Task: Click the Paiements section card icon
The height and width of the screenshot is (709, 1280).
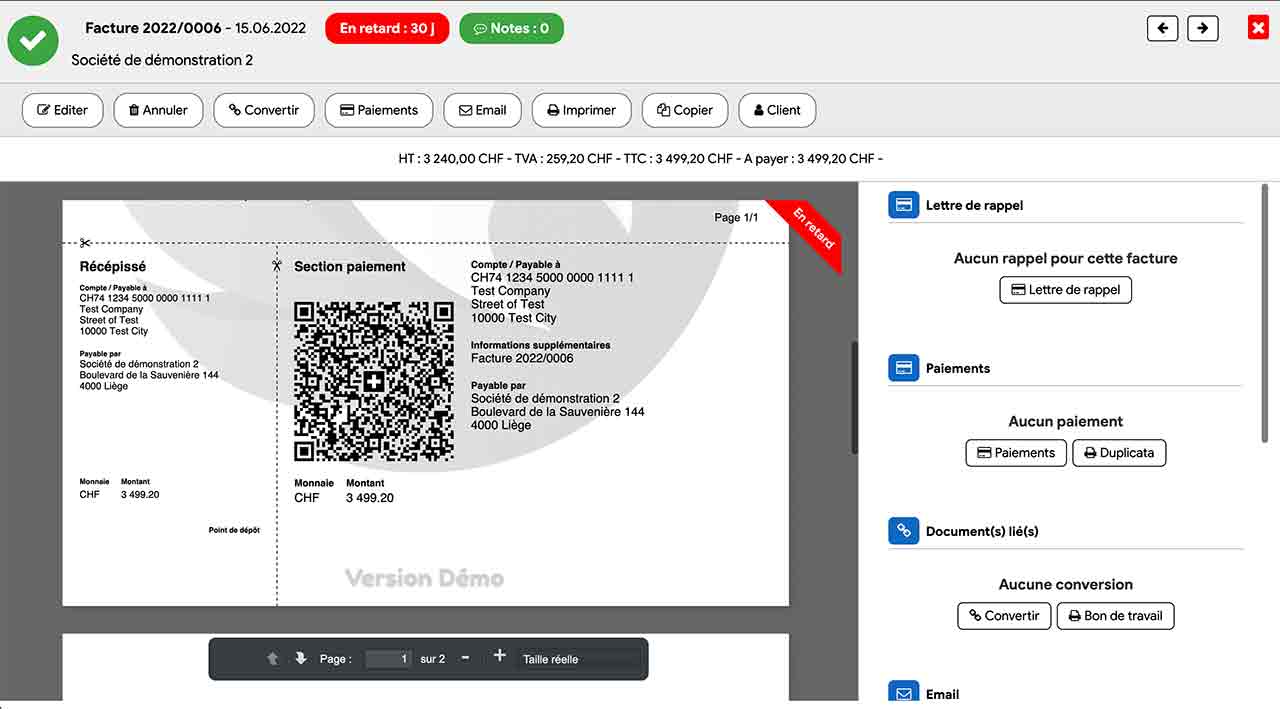Action: [x=903, y=368]
